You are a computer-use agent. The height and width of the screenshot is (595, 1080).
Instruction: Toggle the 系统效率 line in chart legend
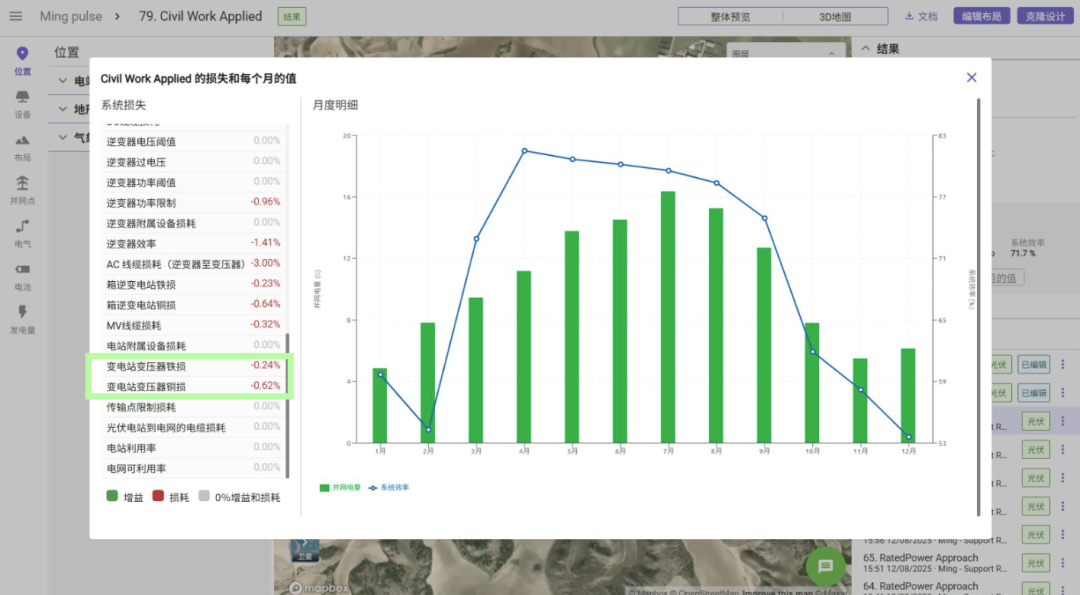[x=388, y=487]
